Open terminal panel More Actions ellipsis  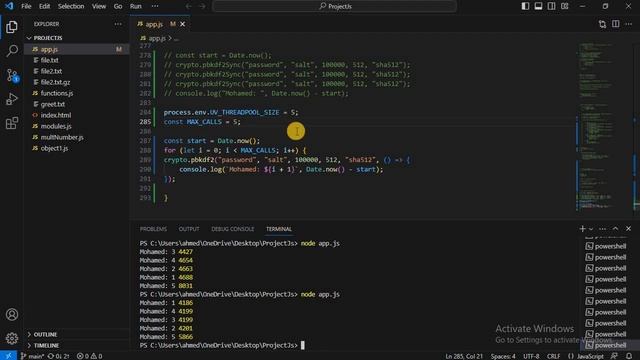(602, 229)
